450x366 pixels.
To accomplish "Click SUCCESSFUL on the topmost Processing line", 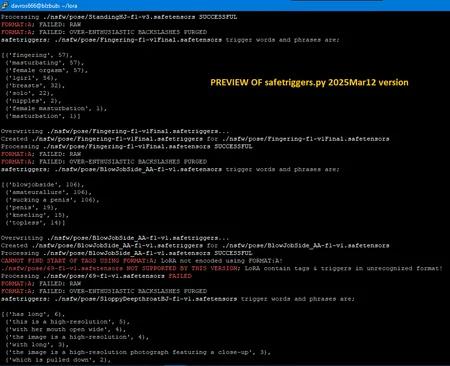I will [x=218, y=17].
